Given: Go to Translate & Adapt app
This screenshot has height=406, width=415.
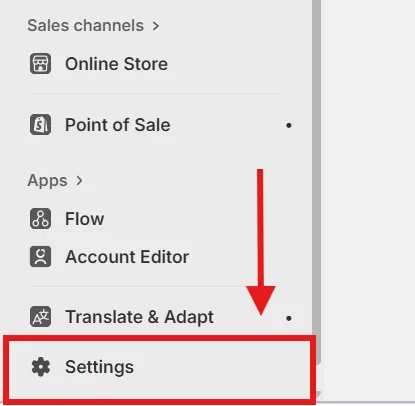Looking at the screenshot, I should pyautogui.click(x=139, y=317).
